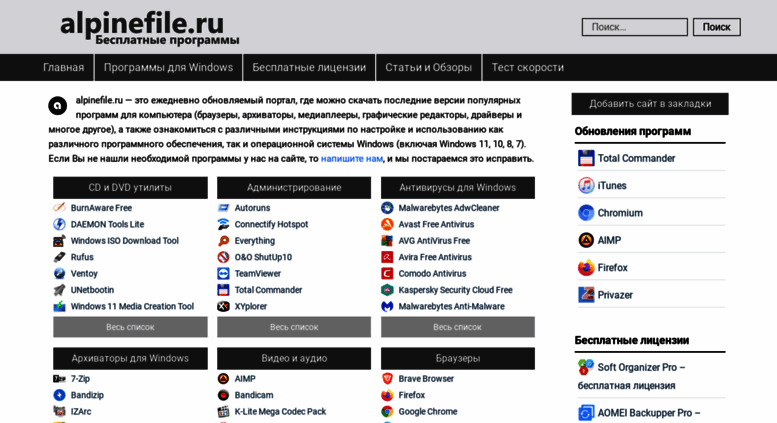Click the Ventoy icon
This screenshot has height=423, width=777.
[59, 273]
